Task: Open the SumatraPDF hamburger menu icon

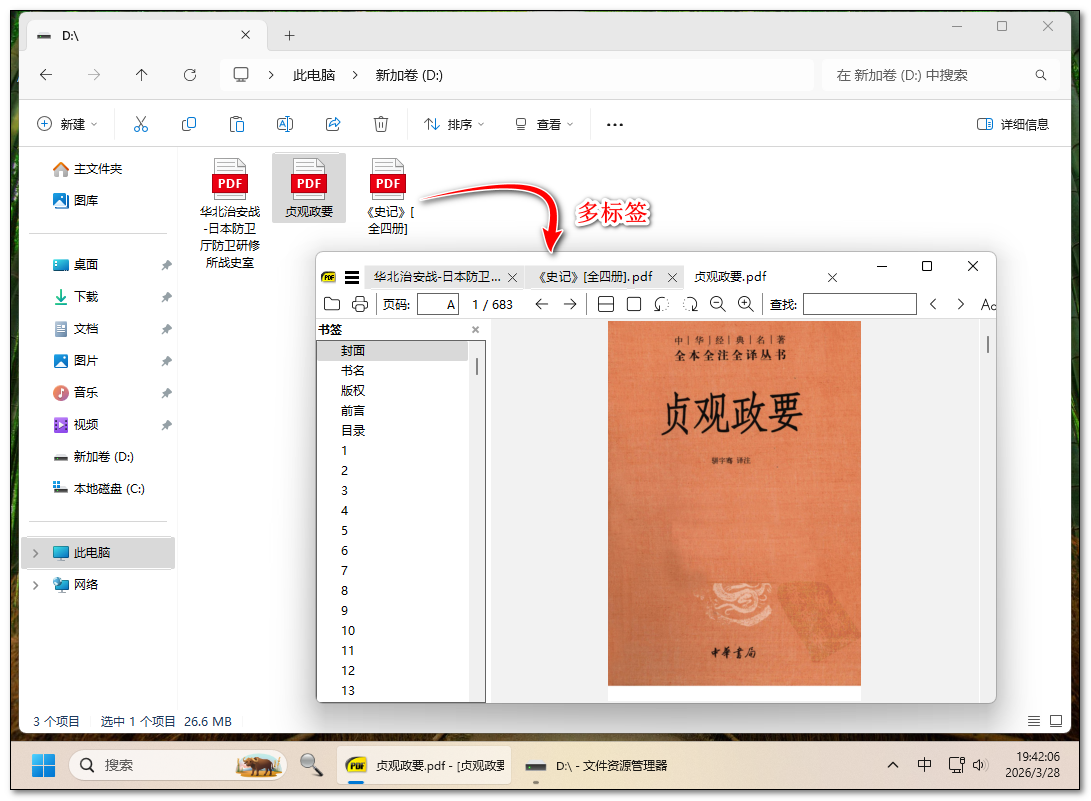Action: point(352,277)
